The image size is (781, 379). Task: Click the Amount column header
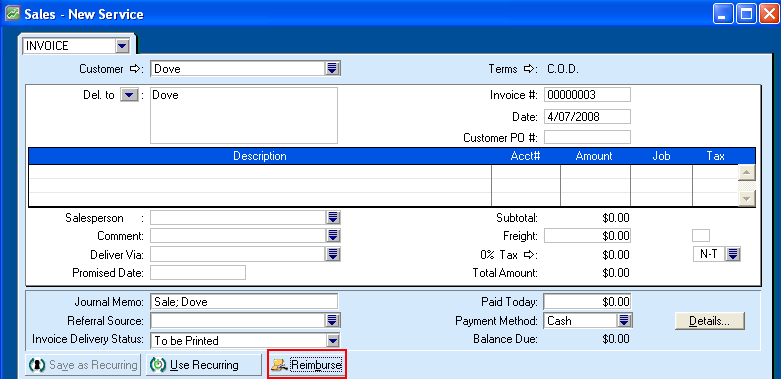click(595, 156)
